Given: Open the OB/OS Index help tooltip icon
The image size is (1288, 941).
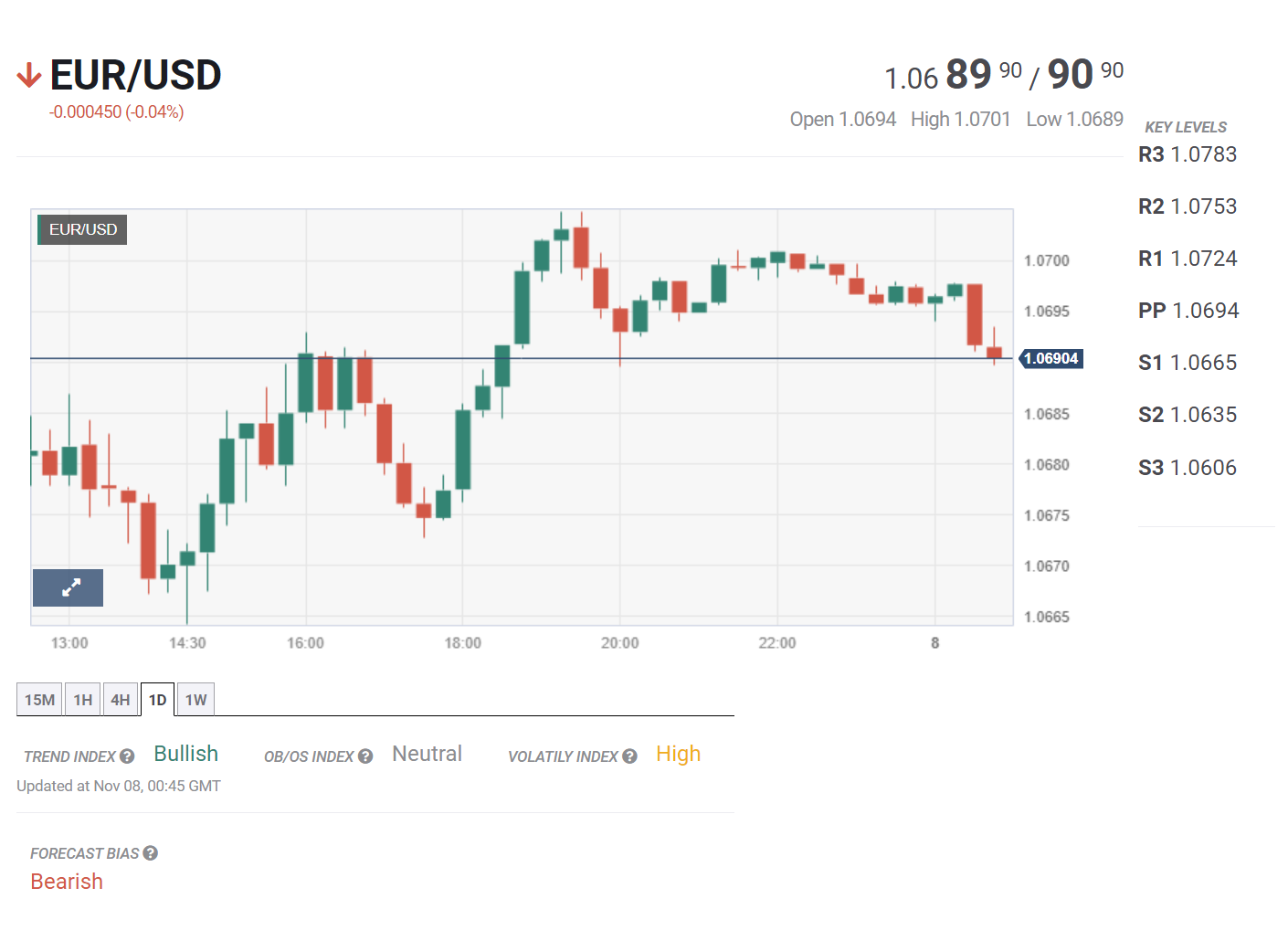Looking at the screenshot, I should point(365,756).
